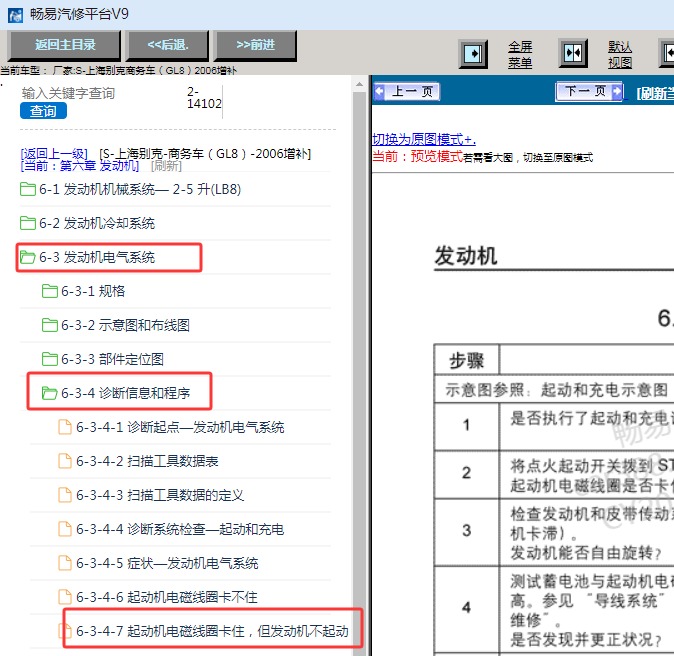
Task: Collapse 6-3-4 诊断信息和程序 folder
Action: (x=125, y=393)
